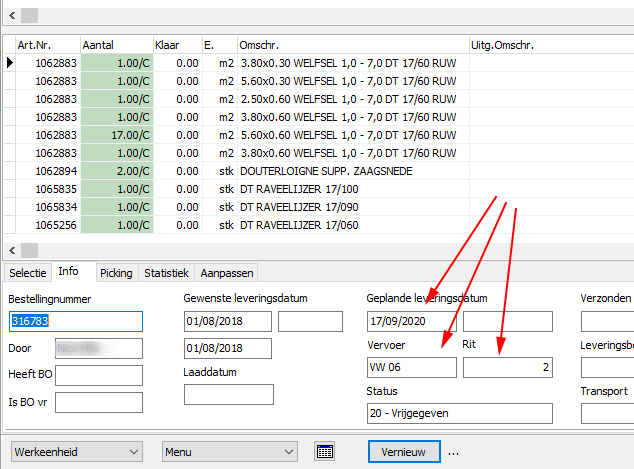The height and width of the screenshot is (469, 634).
Task: Click the Geplande leveringsdatum field 17/09/2020
Action: coord(412,321)
